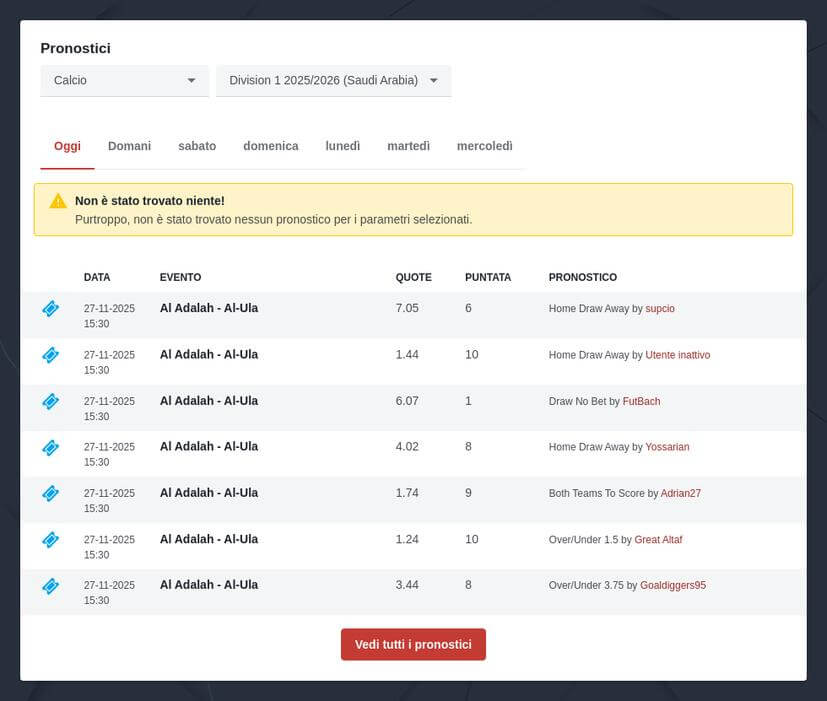Switch to the Domani tab
Viewport: 827px width, 701px height.
tap(129, 146)
